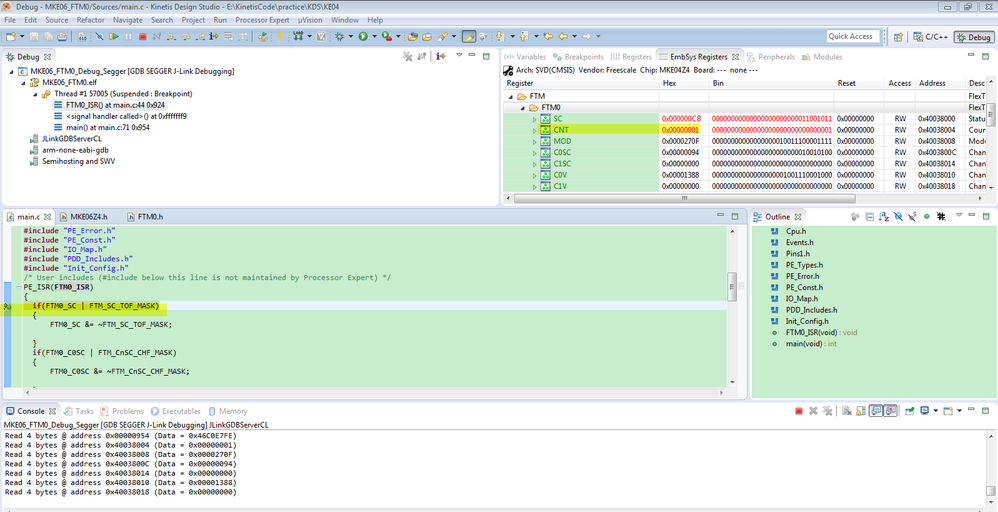Image resolution: width=998 pixels, height=512 pixels.
Task: Select FTM0_ISR(void) in Outline
Action: click(x=815, y=332)
